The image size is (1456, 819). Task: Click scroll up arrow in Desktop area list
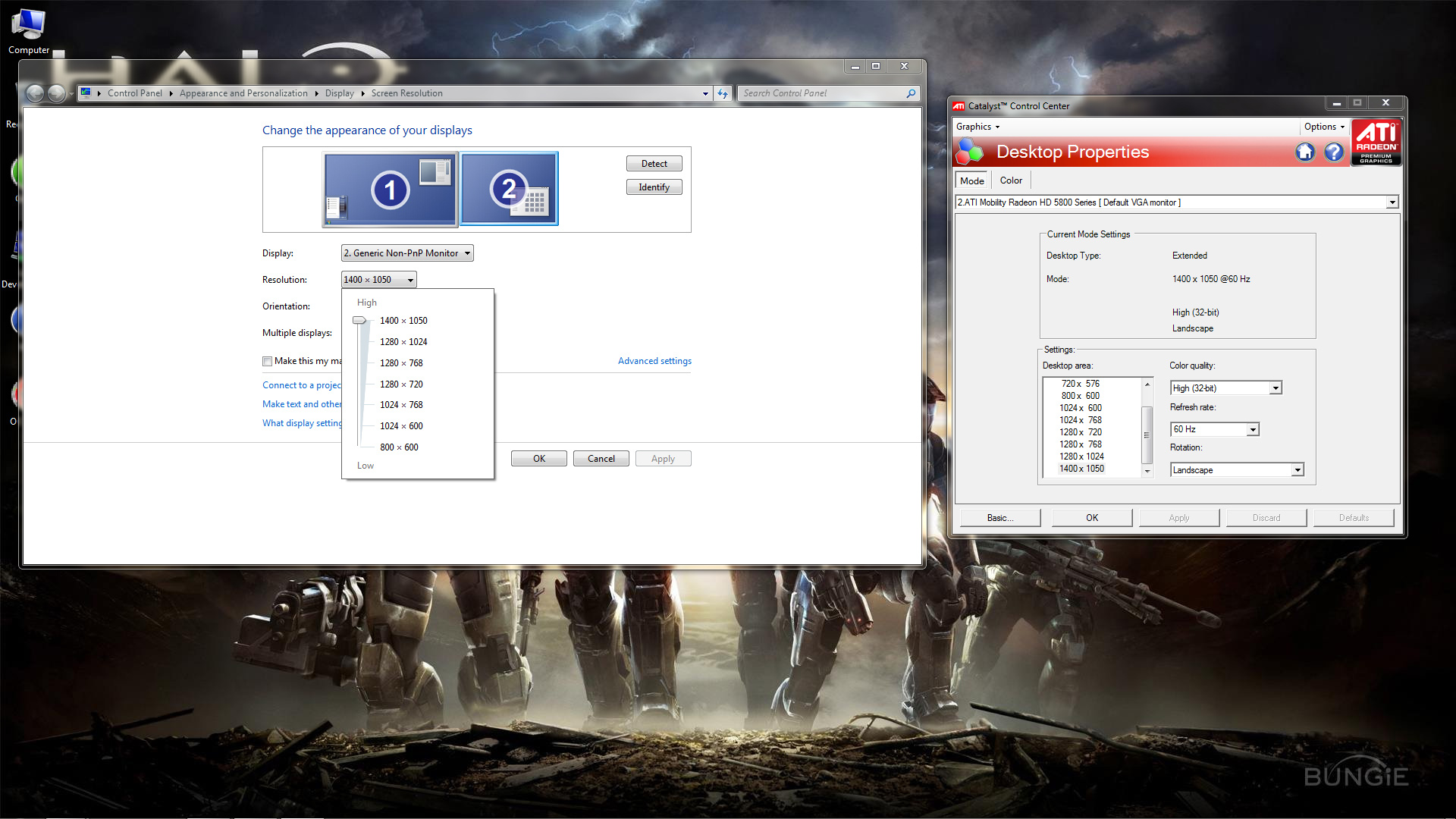[1147, 384]
